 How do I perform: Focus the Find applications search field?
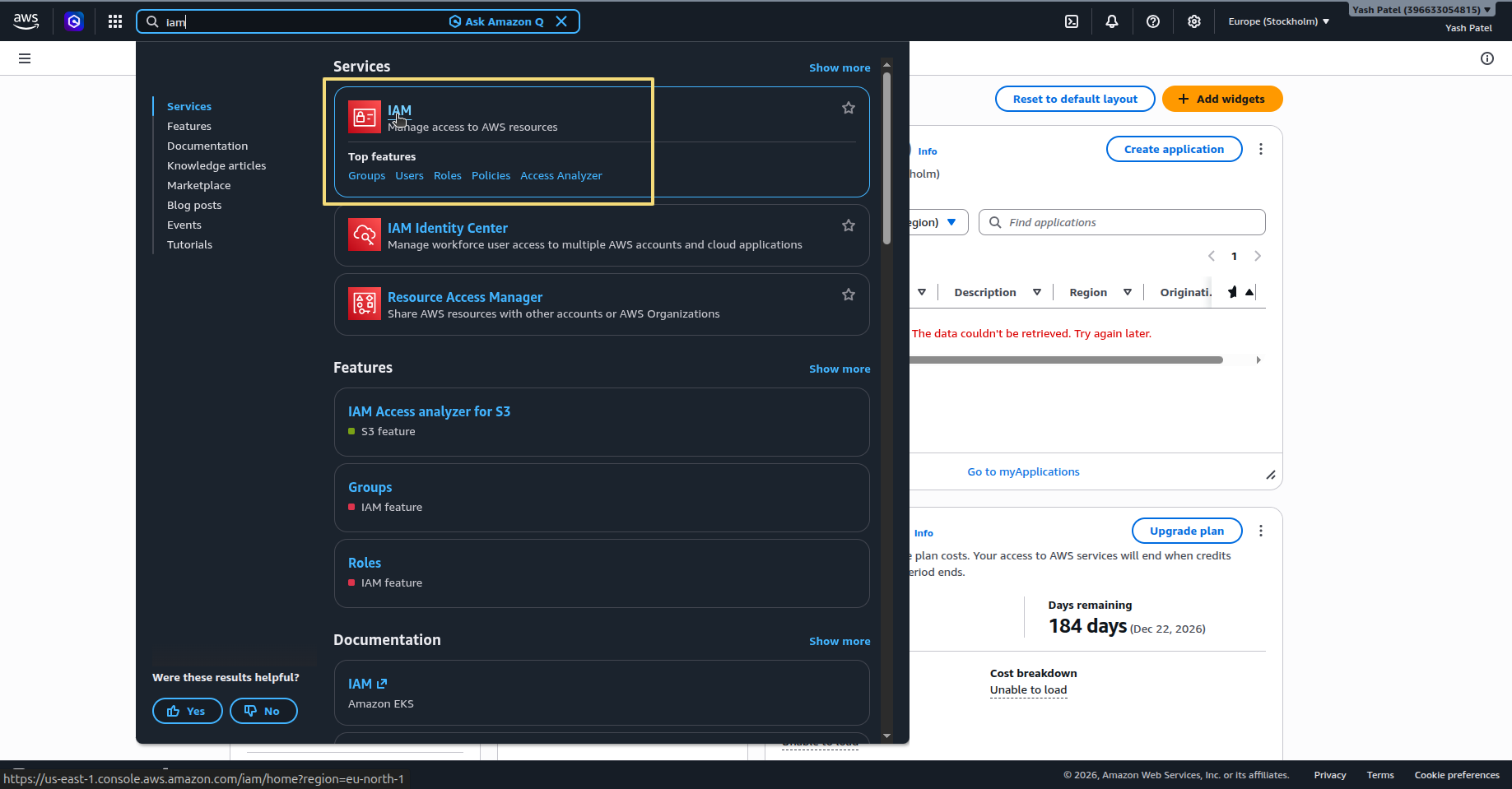1122,222
